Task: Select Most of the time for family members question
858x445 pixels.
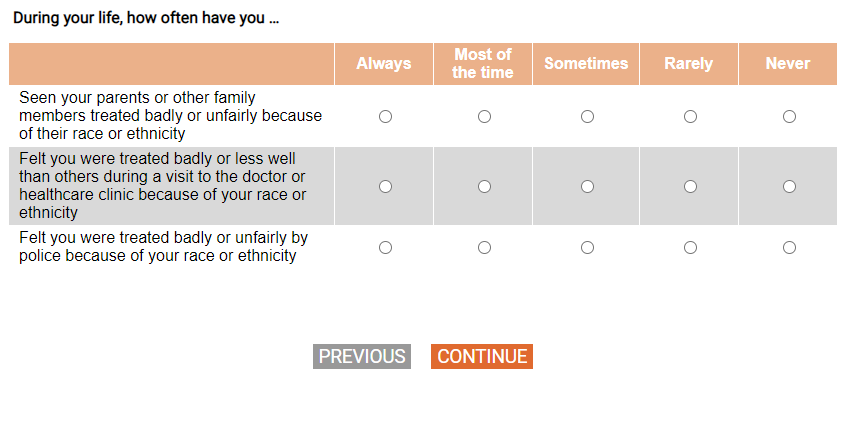Action: 484,117
